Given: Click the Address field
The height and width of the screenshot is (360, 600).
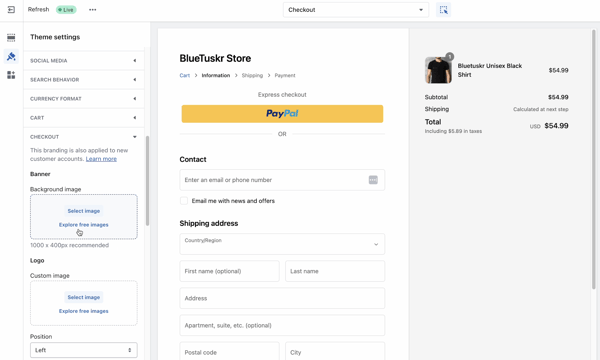Looking at the screenshot, I should 282,298.
